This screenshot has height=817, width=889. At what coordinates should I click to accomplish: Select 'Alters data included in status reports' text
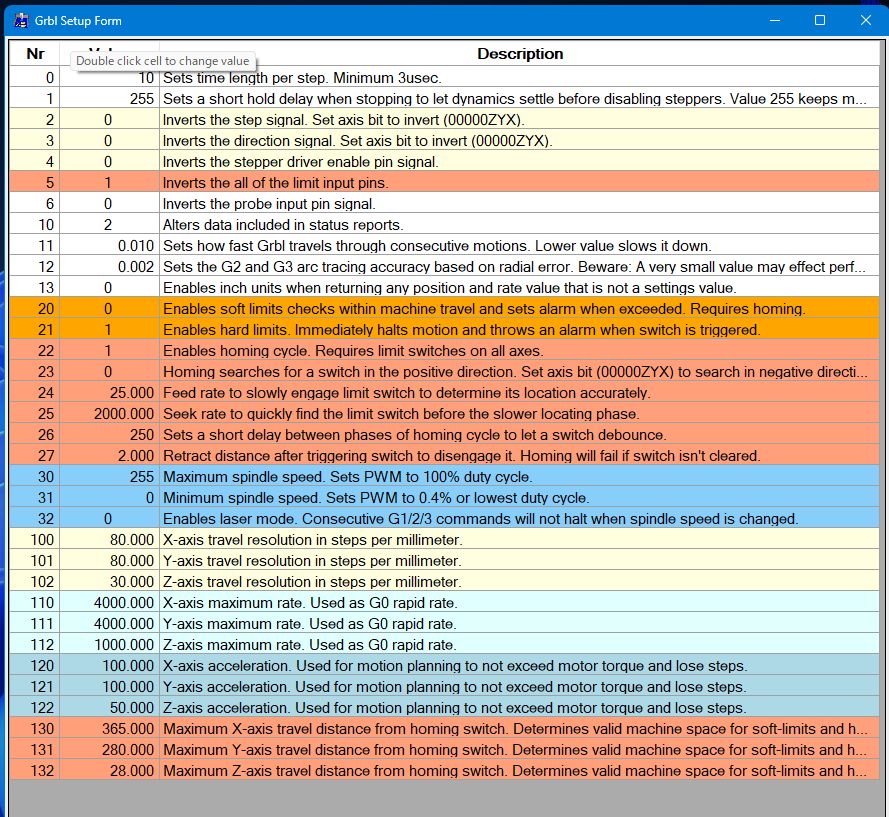[283, 225]
